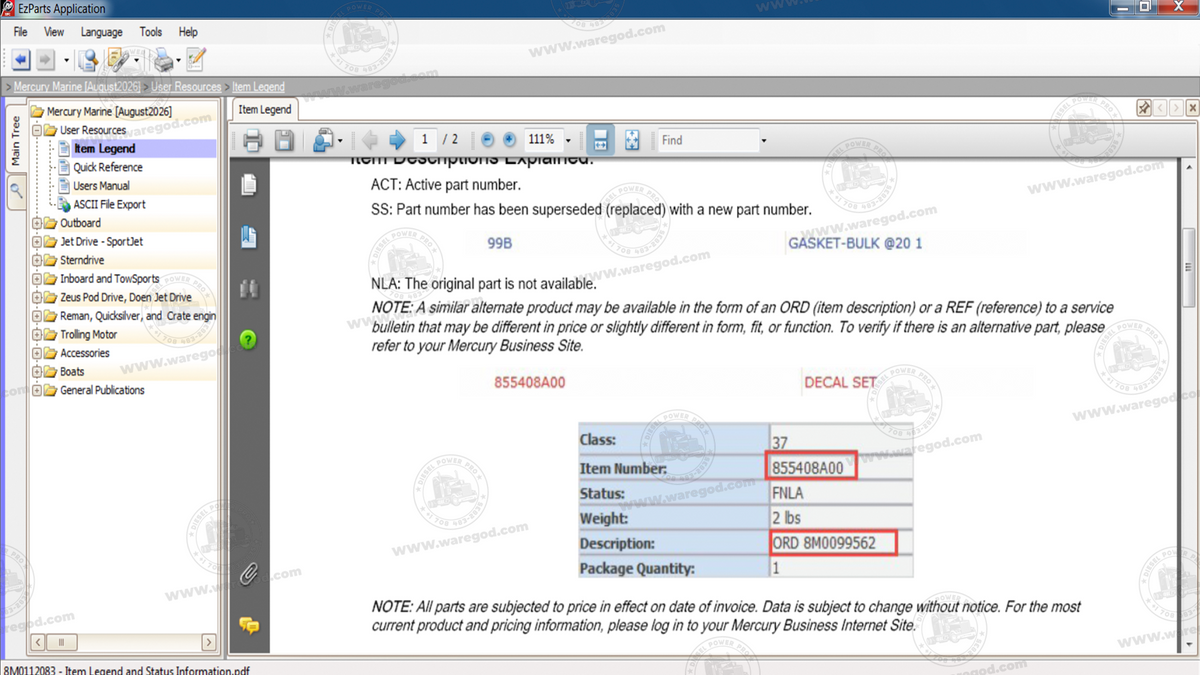The width and height of the screenshot is (1200, 675).
Task: Open the View menu
Action: coord(54,32)
